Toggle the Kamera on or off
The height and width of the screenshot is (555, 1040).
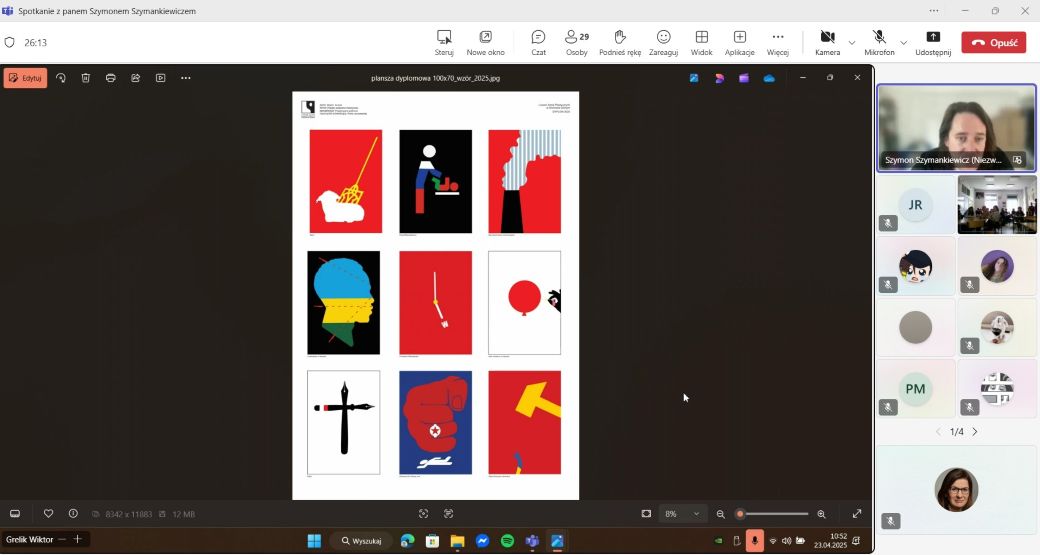827,41
